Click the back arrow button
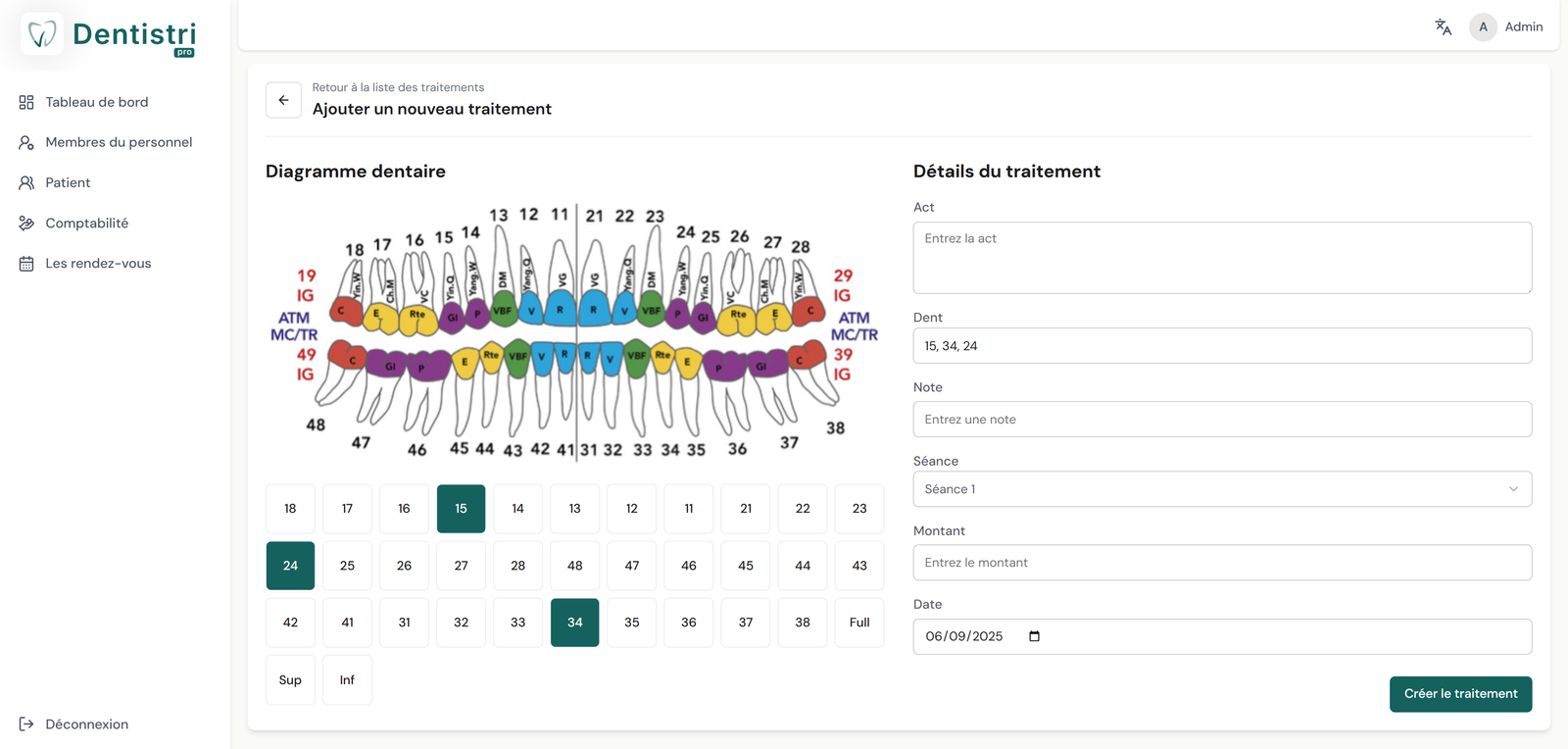The image size is (1568, 749). coord(283,100)
